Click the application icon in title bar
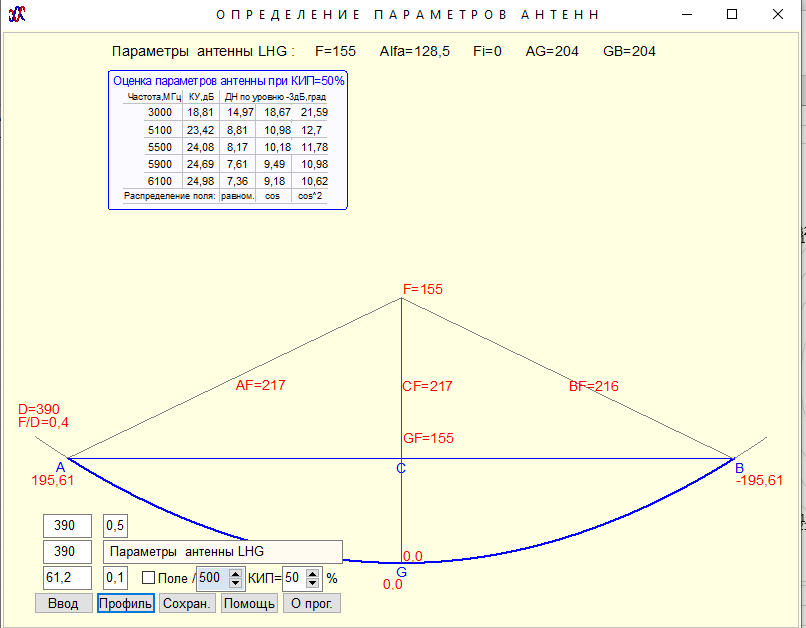The image size is (806, 628). (x=16, y=14)
